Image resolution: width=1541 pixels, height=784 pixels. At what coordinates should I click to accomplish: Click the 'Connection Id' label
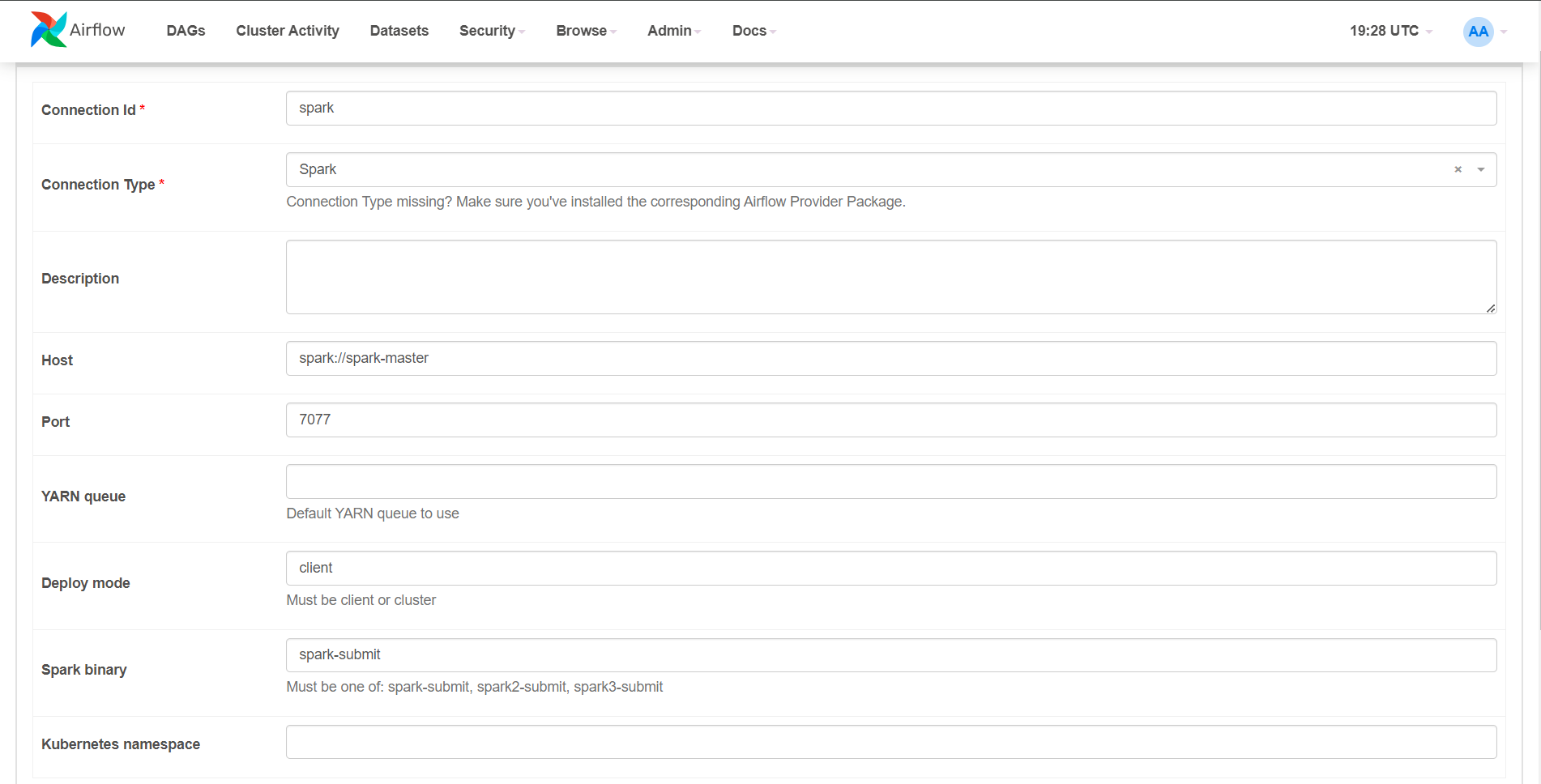[88, 110]
